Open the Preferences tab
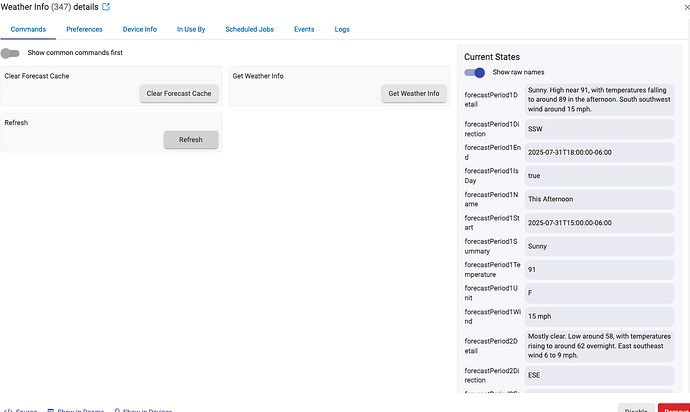 click(84, 29)
